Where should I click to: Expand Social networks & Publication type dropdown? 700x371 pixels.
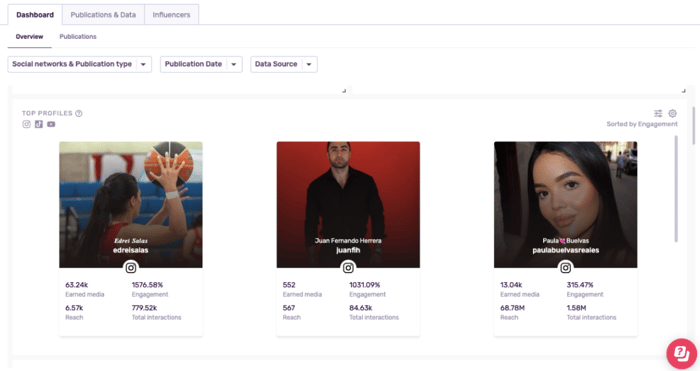79,64
